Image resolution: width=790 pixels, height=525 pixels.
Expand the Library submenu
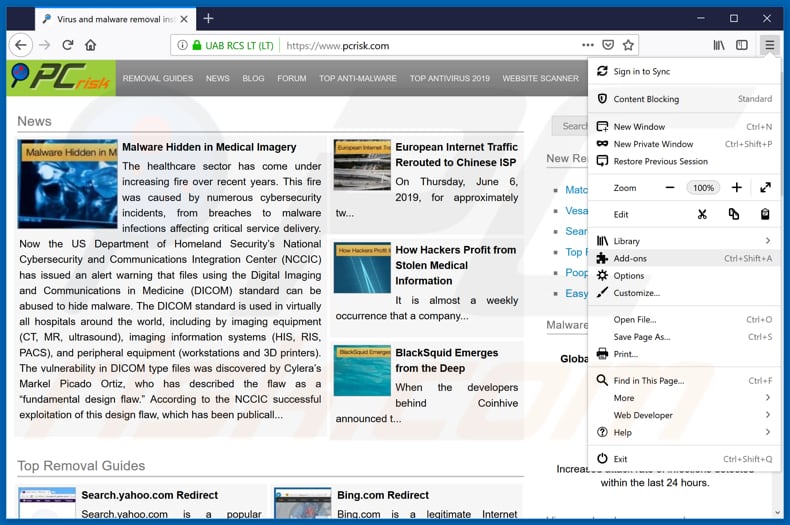click(x=684, y=241)
